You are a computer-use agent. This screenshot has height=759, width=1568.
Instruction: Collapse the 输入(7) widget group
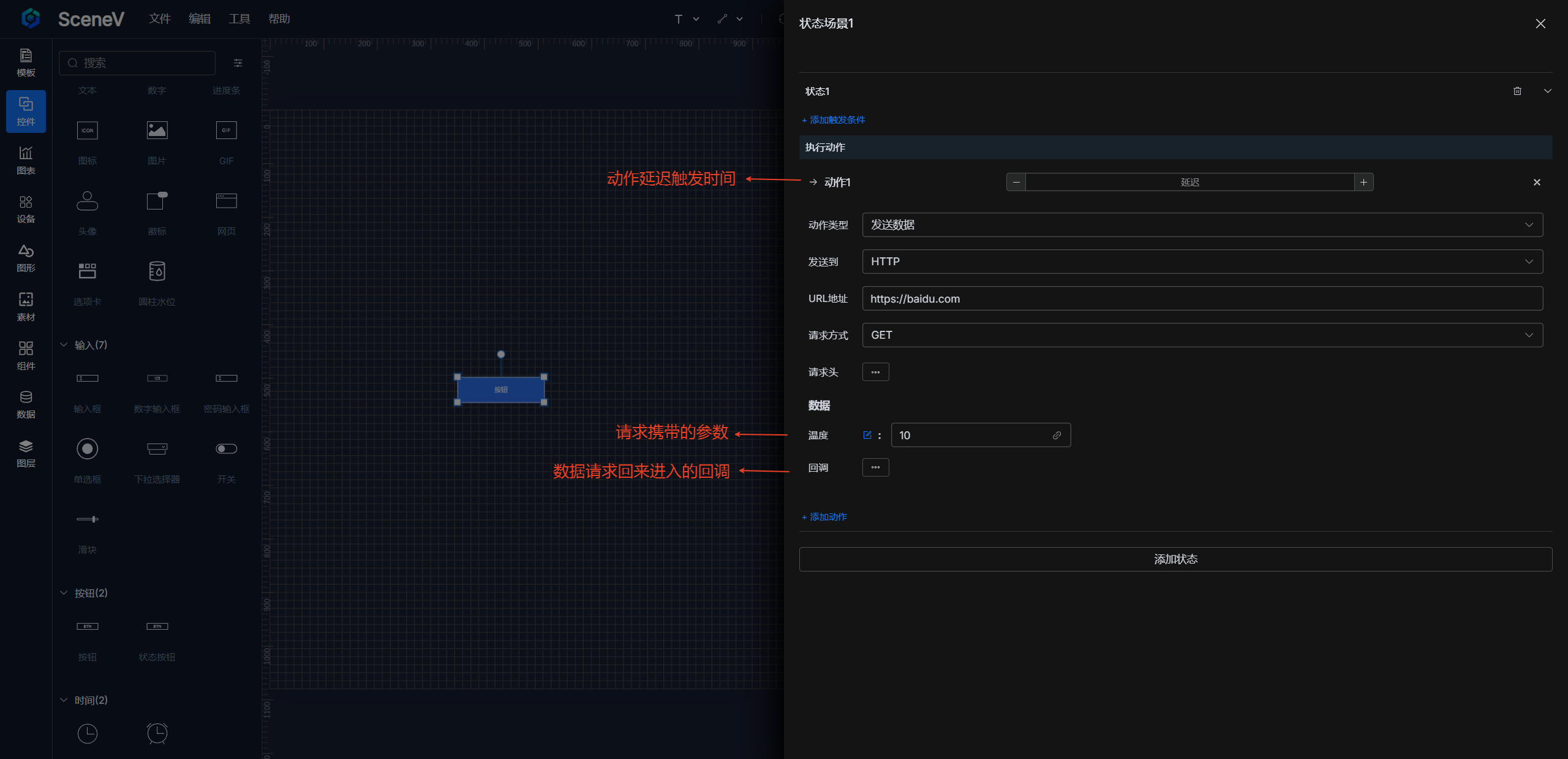[64, 345]
